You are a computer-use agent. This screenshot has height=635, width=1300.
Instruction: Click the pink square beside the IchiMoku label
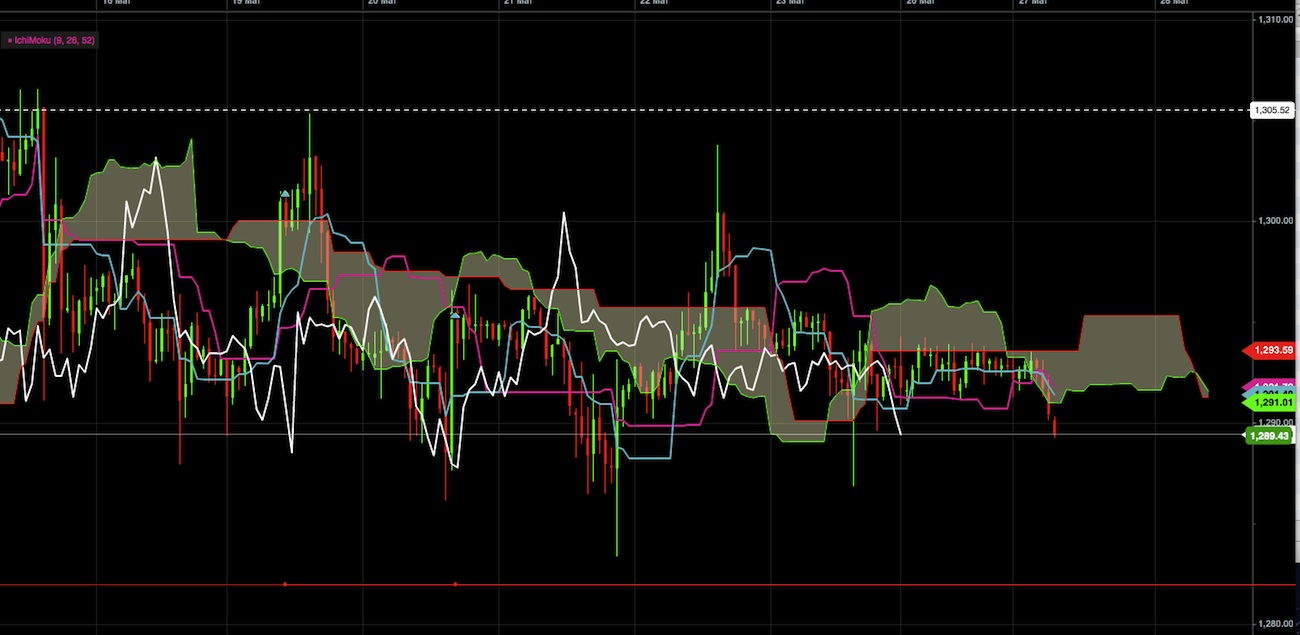click(x=10, y=41)
